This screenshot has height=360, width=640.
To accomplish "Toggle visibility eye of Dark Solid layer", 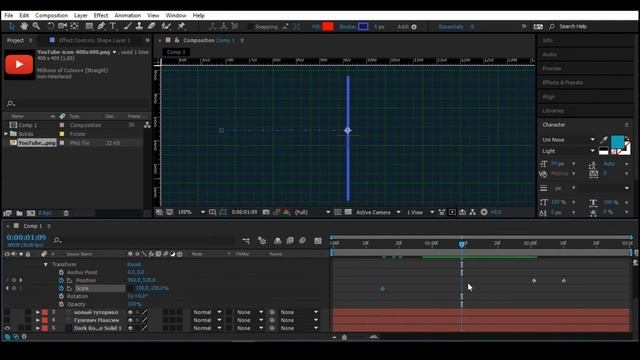I will coord(7,328).
